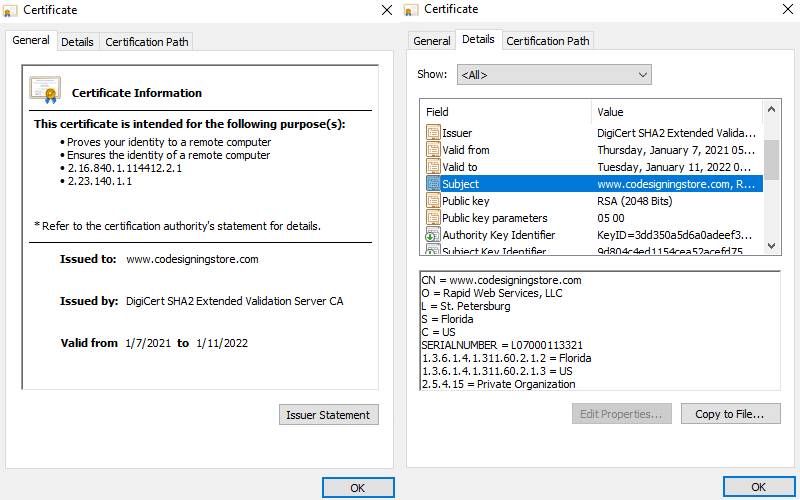The height and width of the screenshot is (500, 800).
Task: Select General tab in left window
Action: 31,40
